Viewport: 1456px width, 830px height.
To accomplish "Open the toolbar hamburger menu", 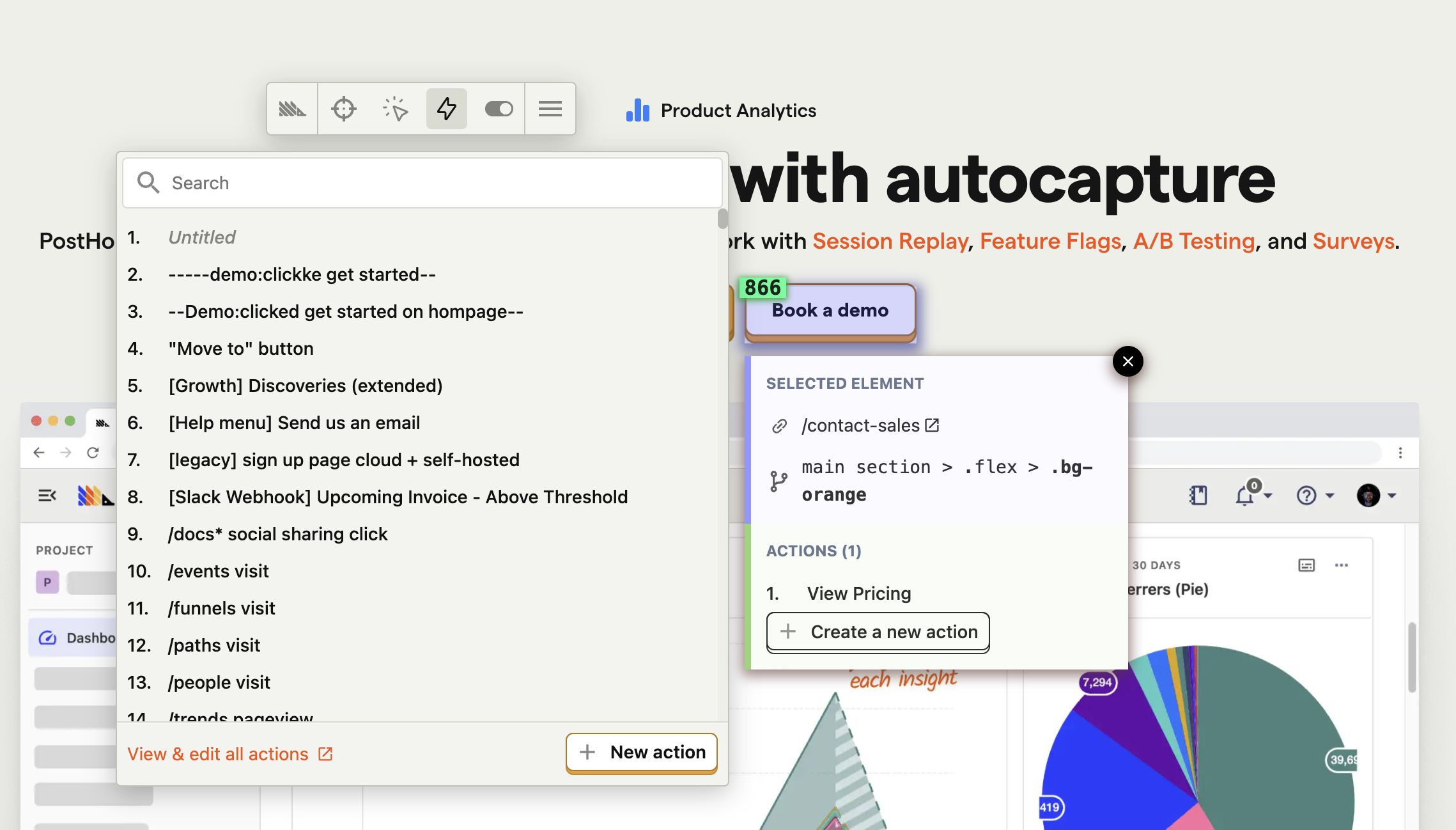I will click(x=550, y=109).
